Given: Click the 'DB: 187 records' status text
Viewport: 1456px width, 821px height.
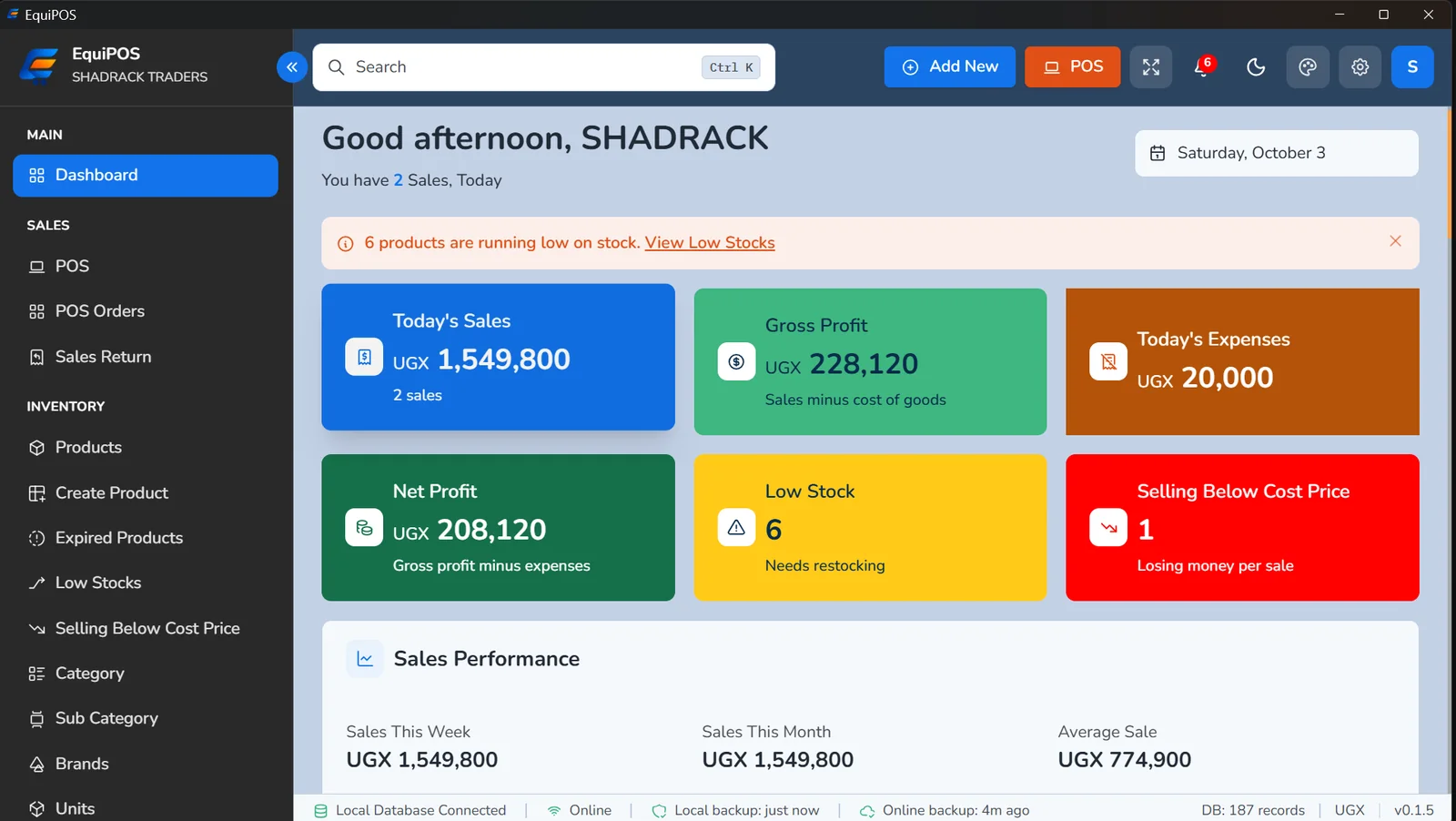Looking at the screenshot, I should pos(1253,810).
